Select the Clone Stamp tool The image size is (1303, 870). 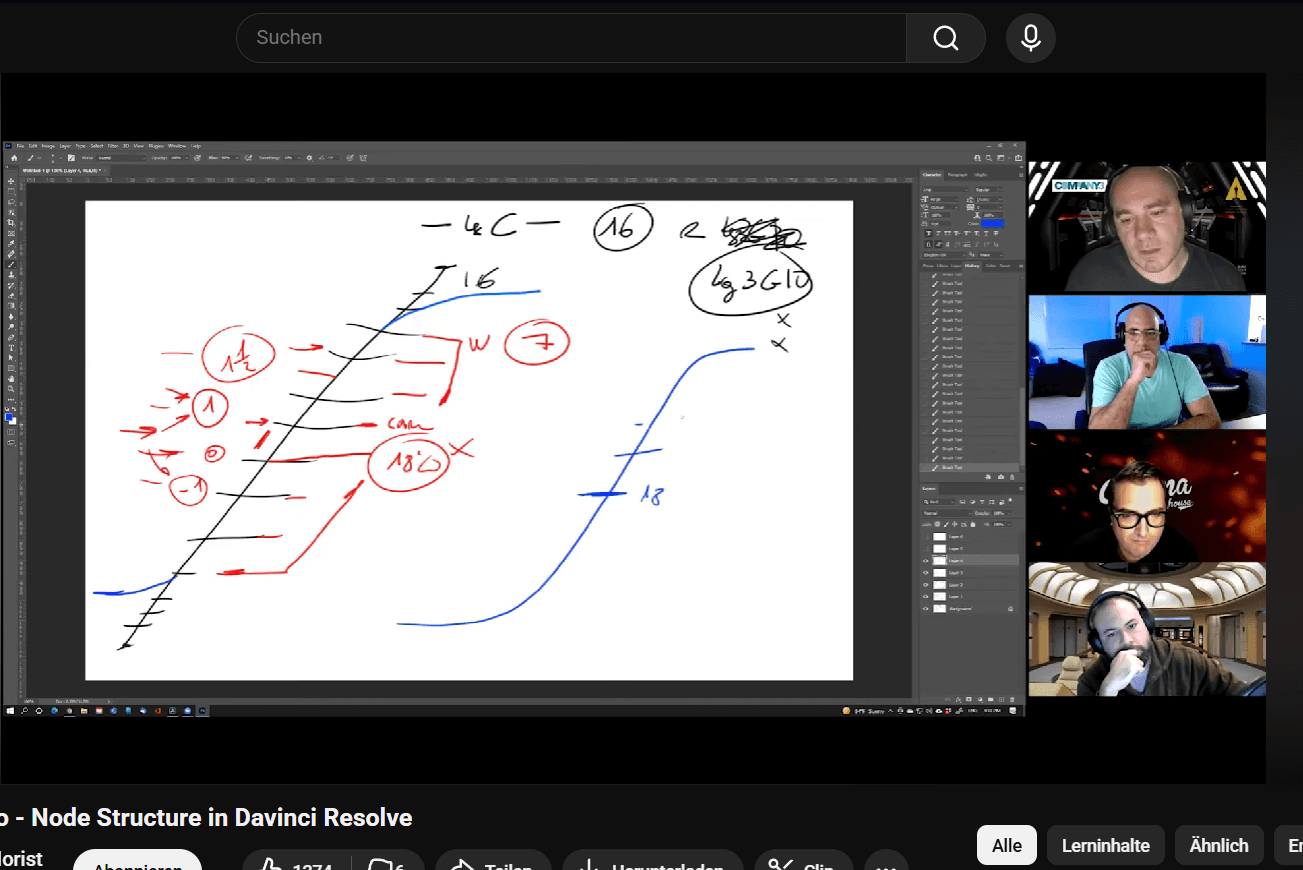coord(11,275)
